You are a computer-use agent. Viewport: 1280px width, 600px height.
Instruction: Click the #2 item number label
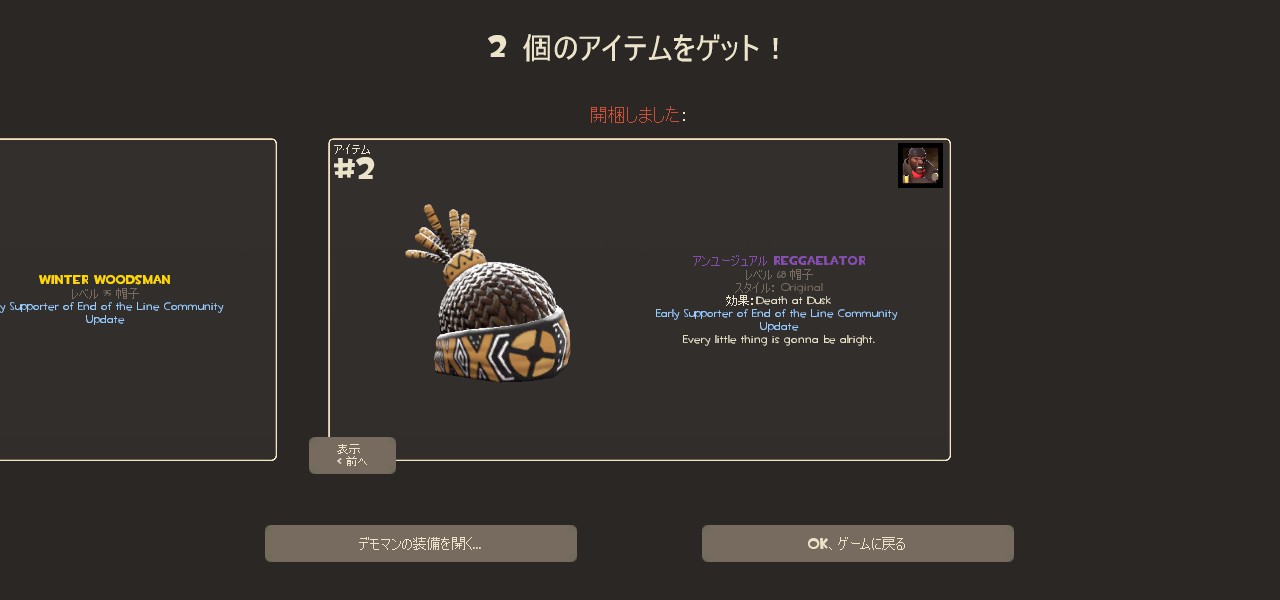click(354, 169)
